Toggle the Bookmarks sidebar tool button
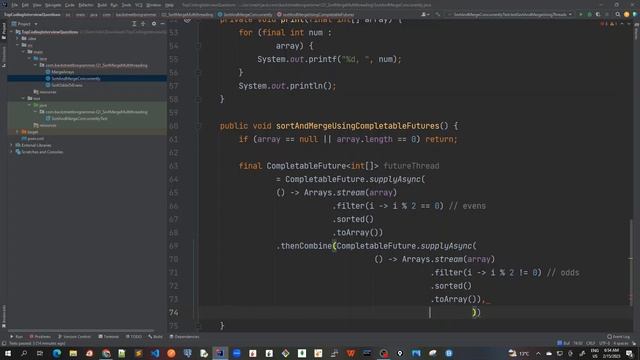The height and width of the screenshot is (360, 640). point(4,316)
